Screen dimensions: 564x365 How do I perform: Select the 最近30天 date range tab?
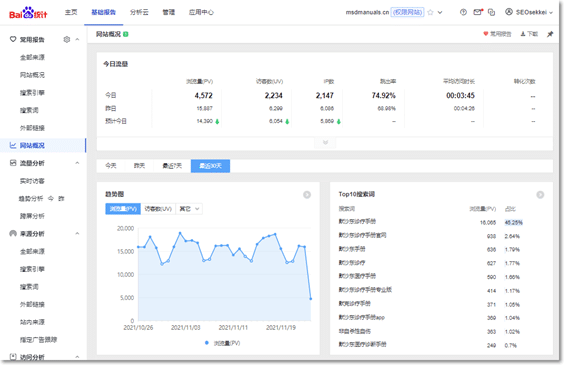[x=210, y=166]
